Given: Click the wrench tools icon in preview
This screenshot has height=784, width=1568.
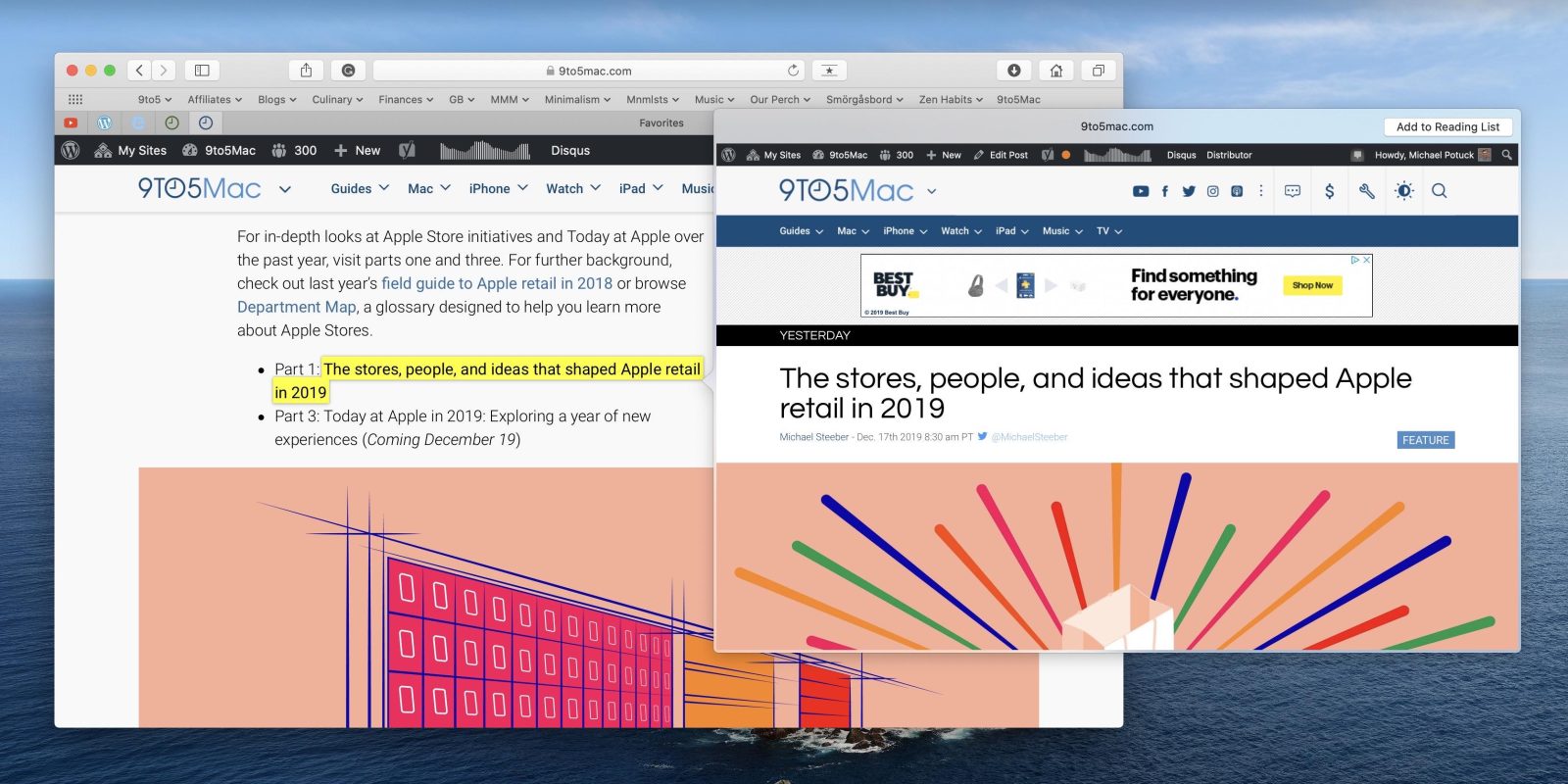Looking at the screenshot, I should point(1366,191).
